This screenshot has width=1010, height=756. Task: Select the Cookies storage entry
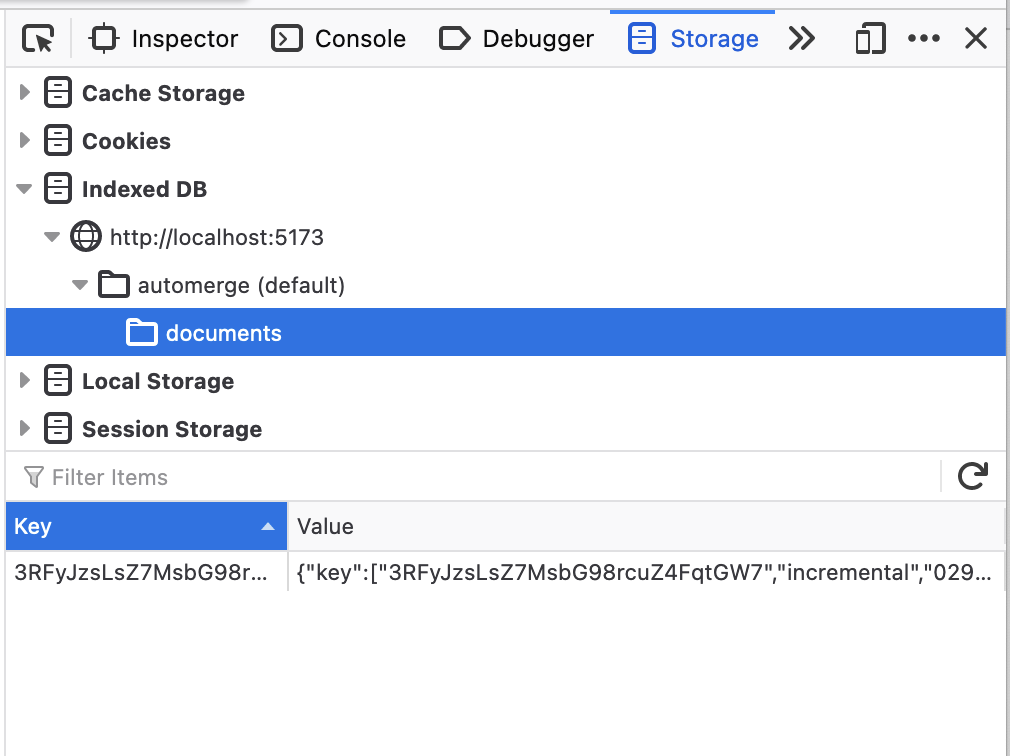(124, 141)
